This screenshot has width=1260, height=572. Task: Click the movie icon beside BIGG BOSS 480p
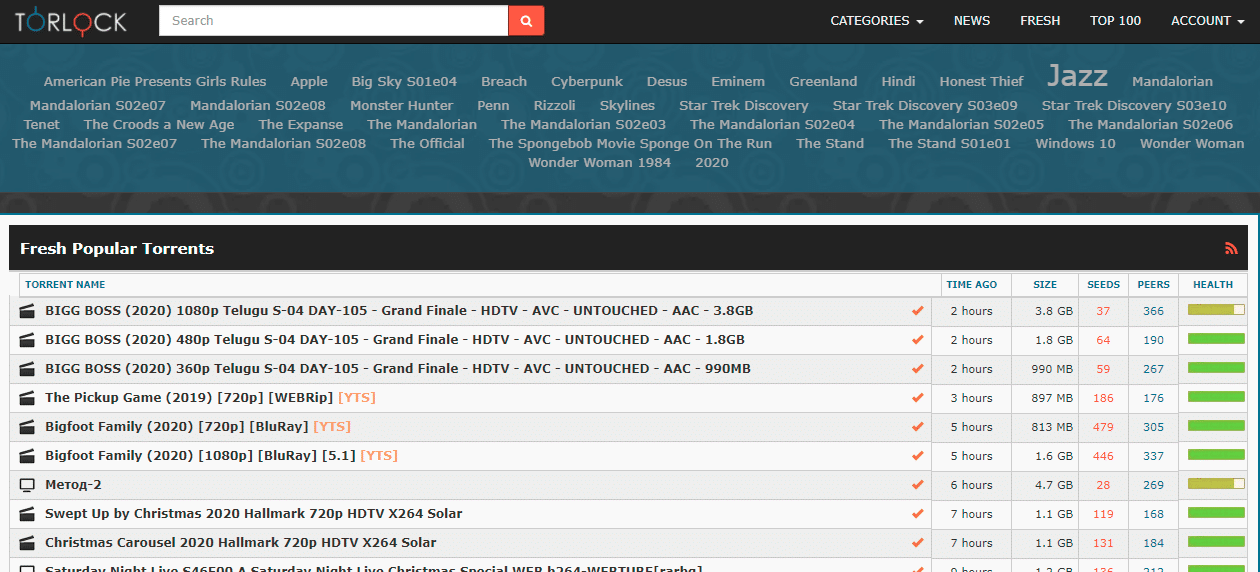[28, 340]
